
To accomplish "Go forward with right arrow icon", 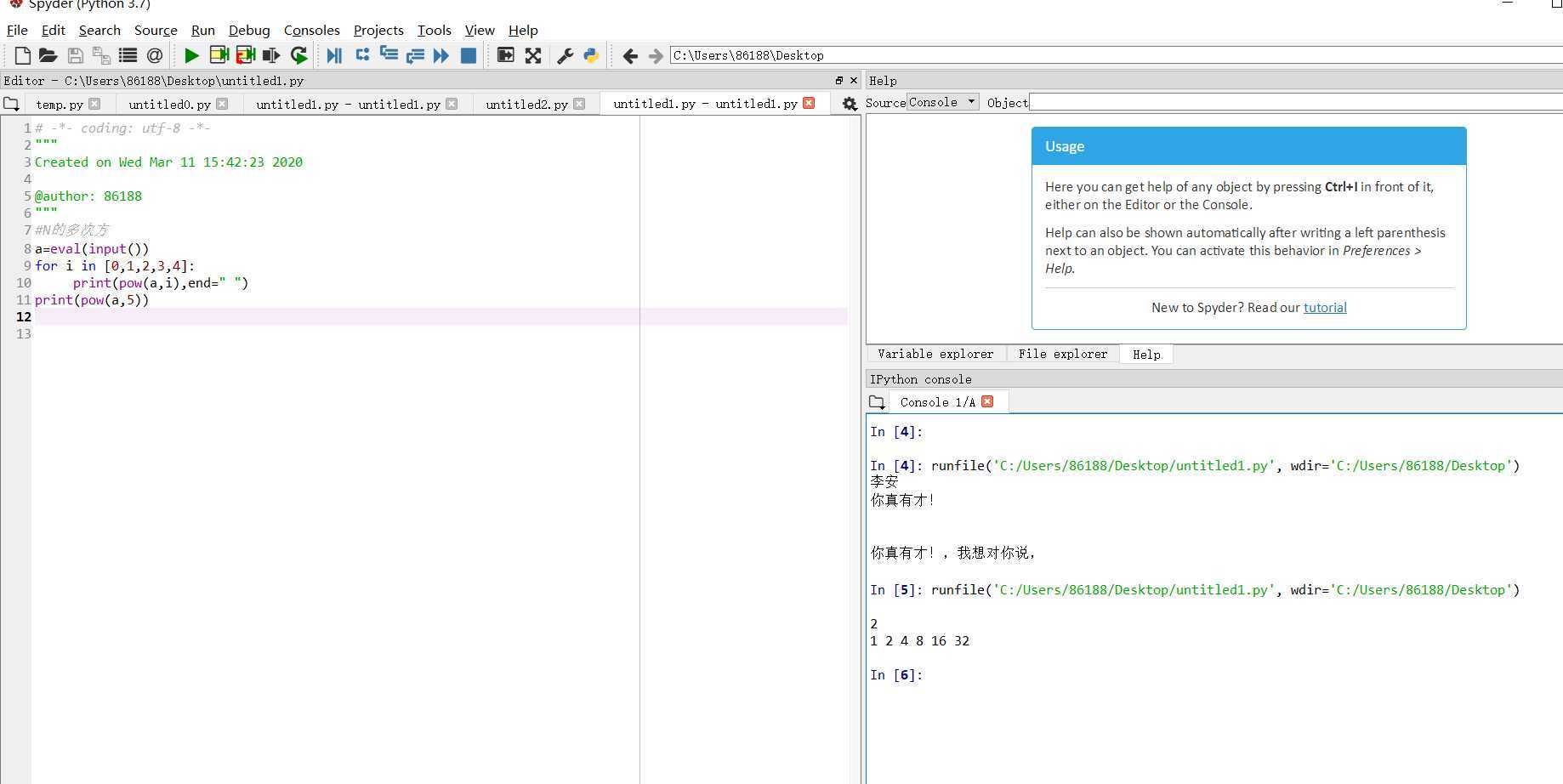I will [x=656, y=55].
